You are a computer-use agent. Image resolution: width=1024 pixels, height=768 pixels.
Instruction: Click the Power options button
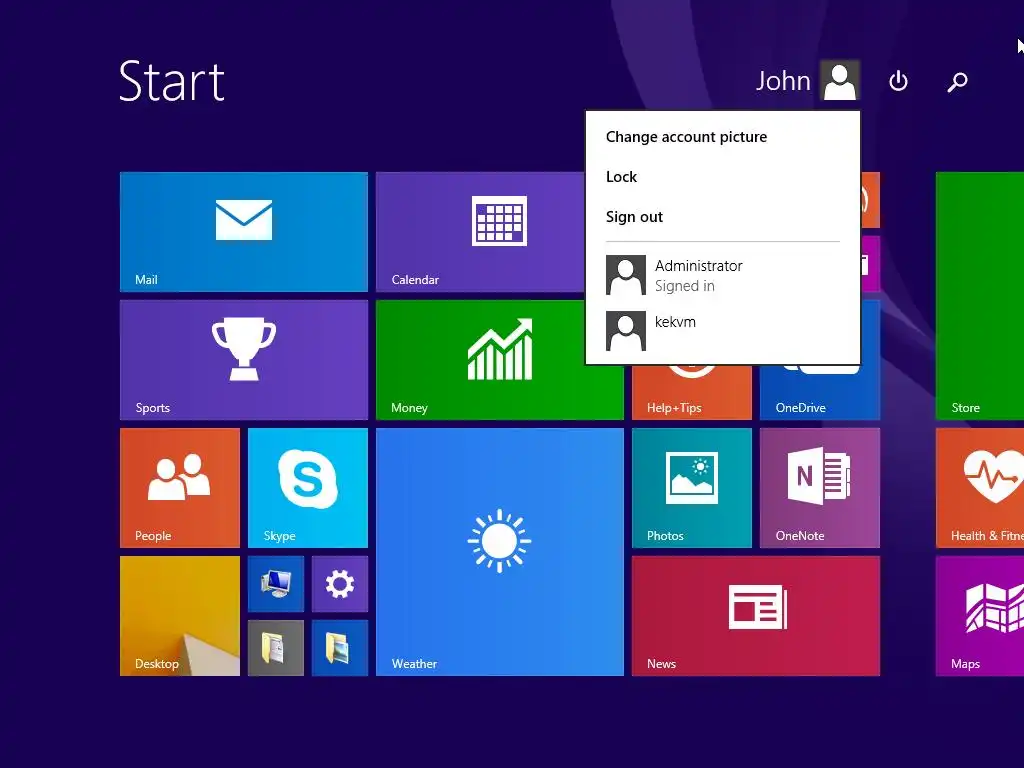[x=898, y=81]
